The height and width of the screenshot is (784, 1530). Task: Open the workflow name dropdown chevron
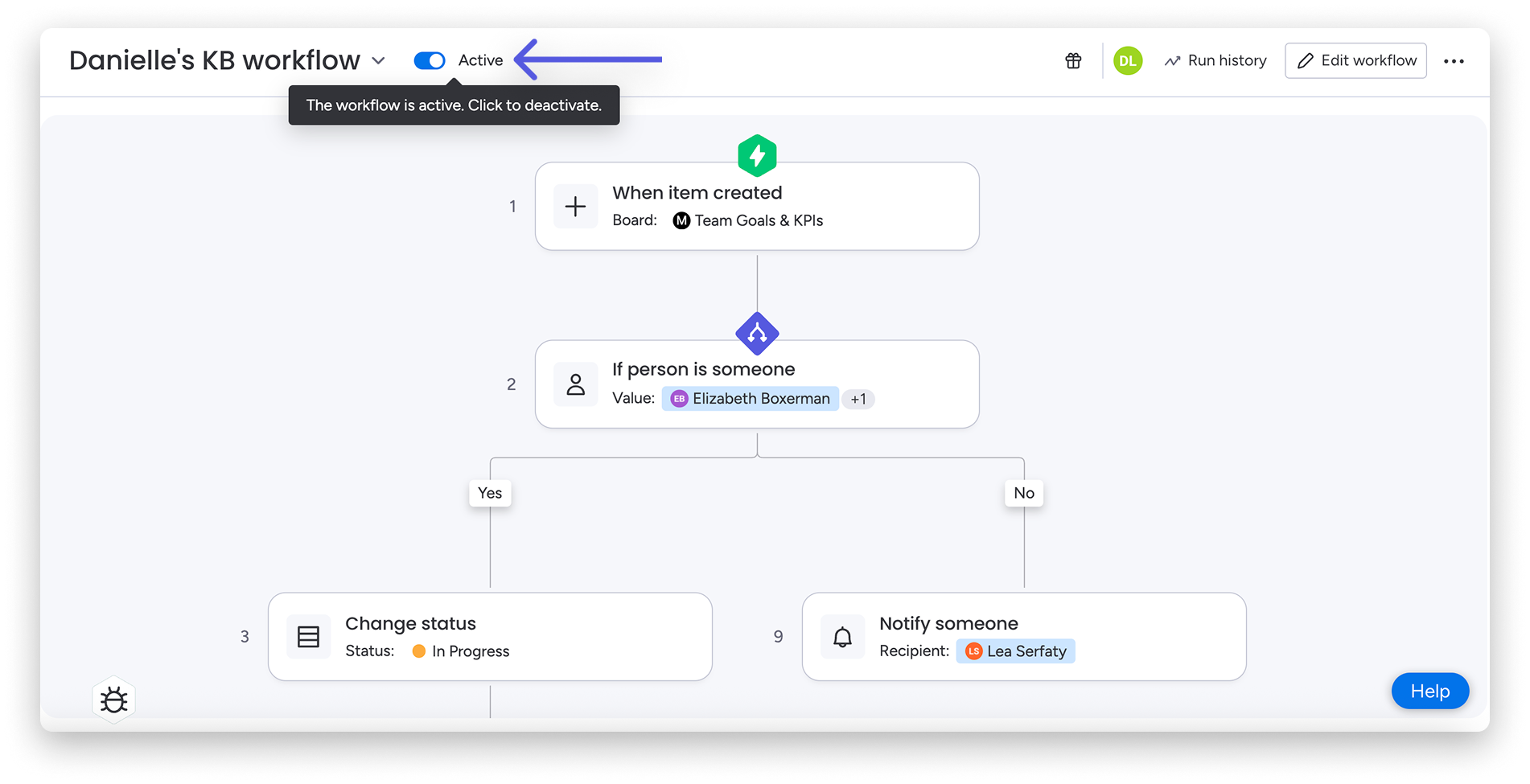[379, 60]
